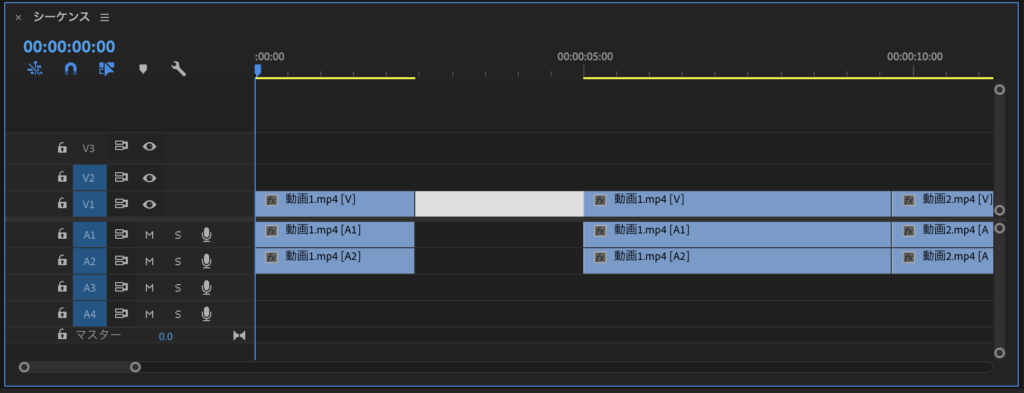Mute track A4
Viewport: 1024px width, 393px height.
tap(150, 315)
